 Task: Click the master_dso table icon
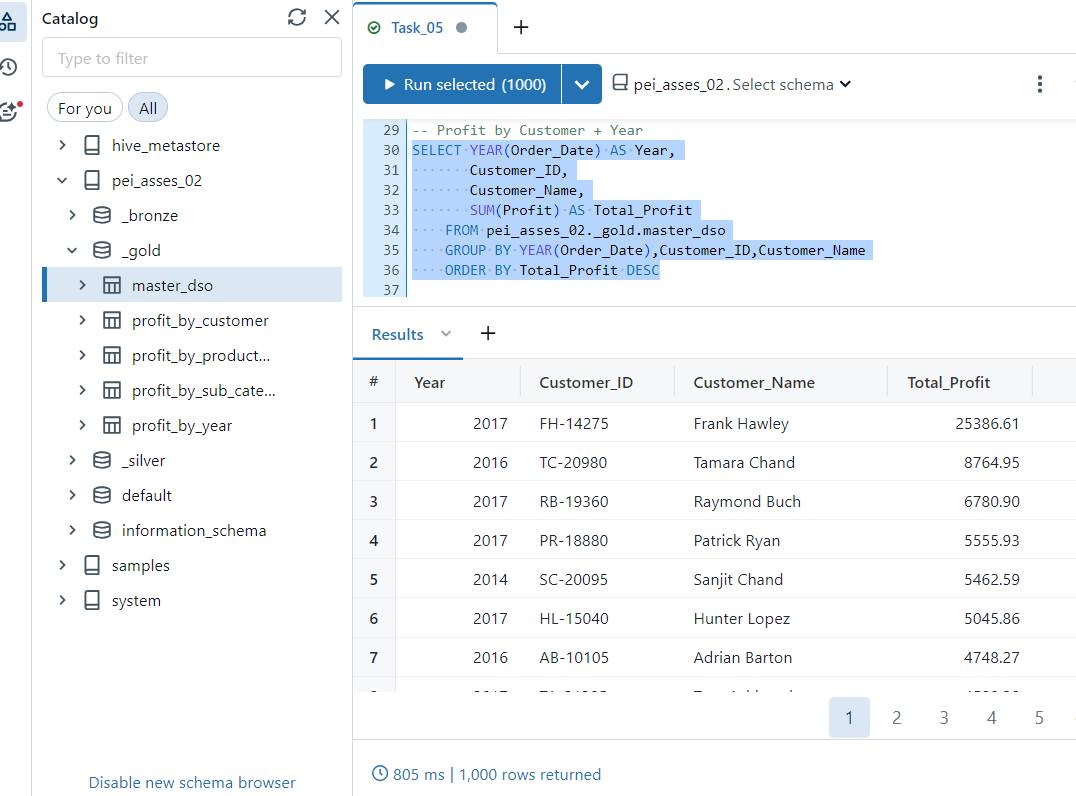[112, 285]
